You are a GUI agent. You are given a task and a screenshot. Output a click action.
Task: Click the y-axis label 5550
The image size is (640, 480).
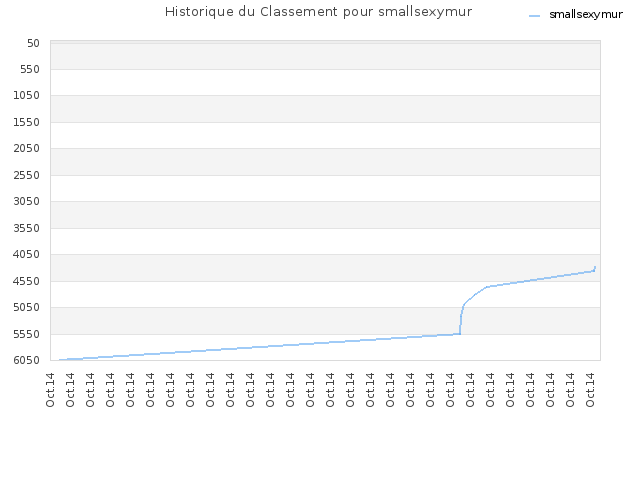27,334
